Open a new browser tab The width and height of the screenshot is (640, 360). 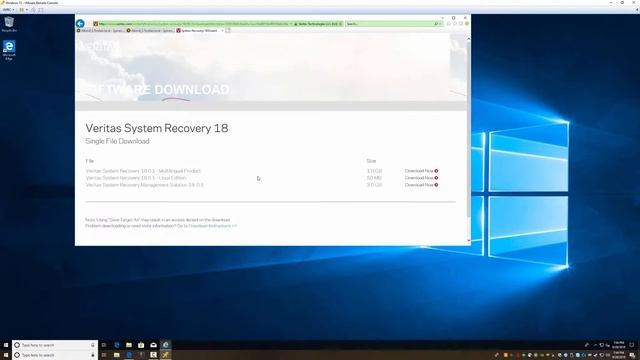point(228,31)
